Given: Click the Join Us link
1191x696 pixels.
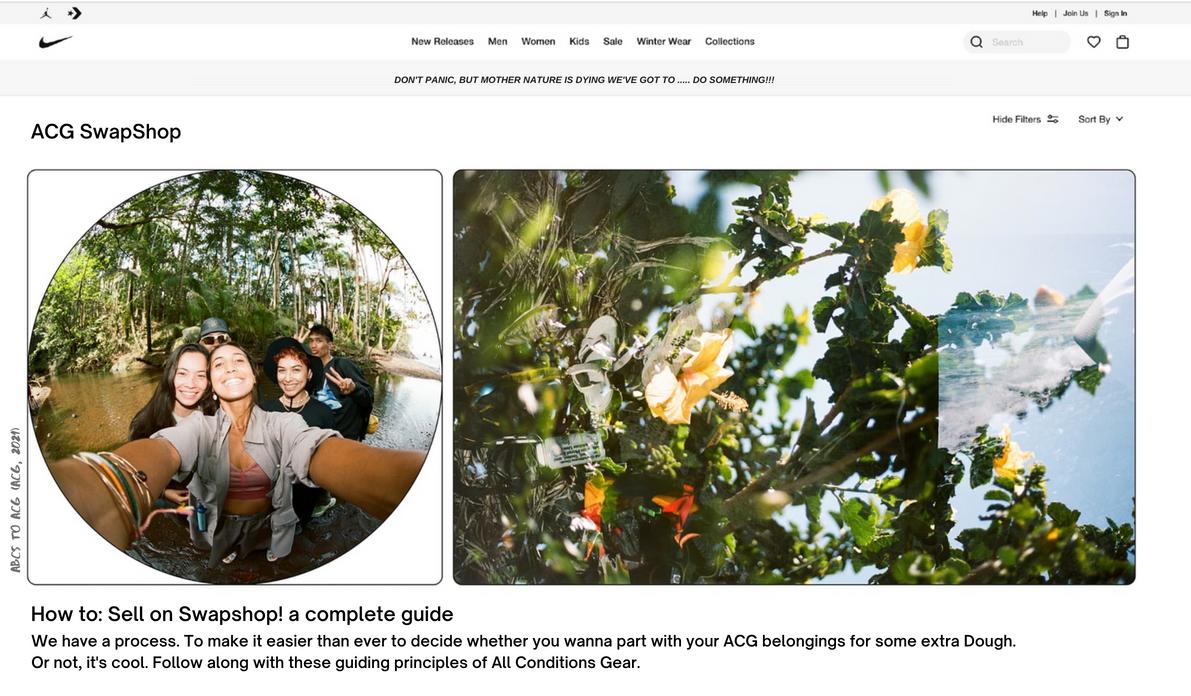Looking at the screenshot, I should pyautogui.click(x=1076, y=14).
